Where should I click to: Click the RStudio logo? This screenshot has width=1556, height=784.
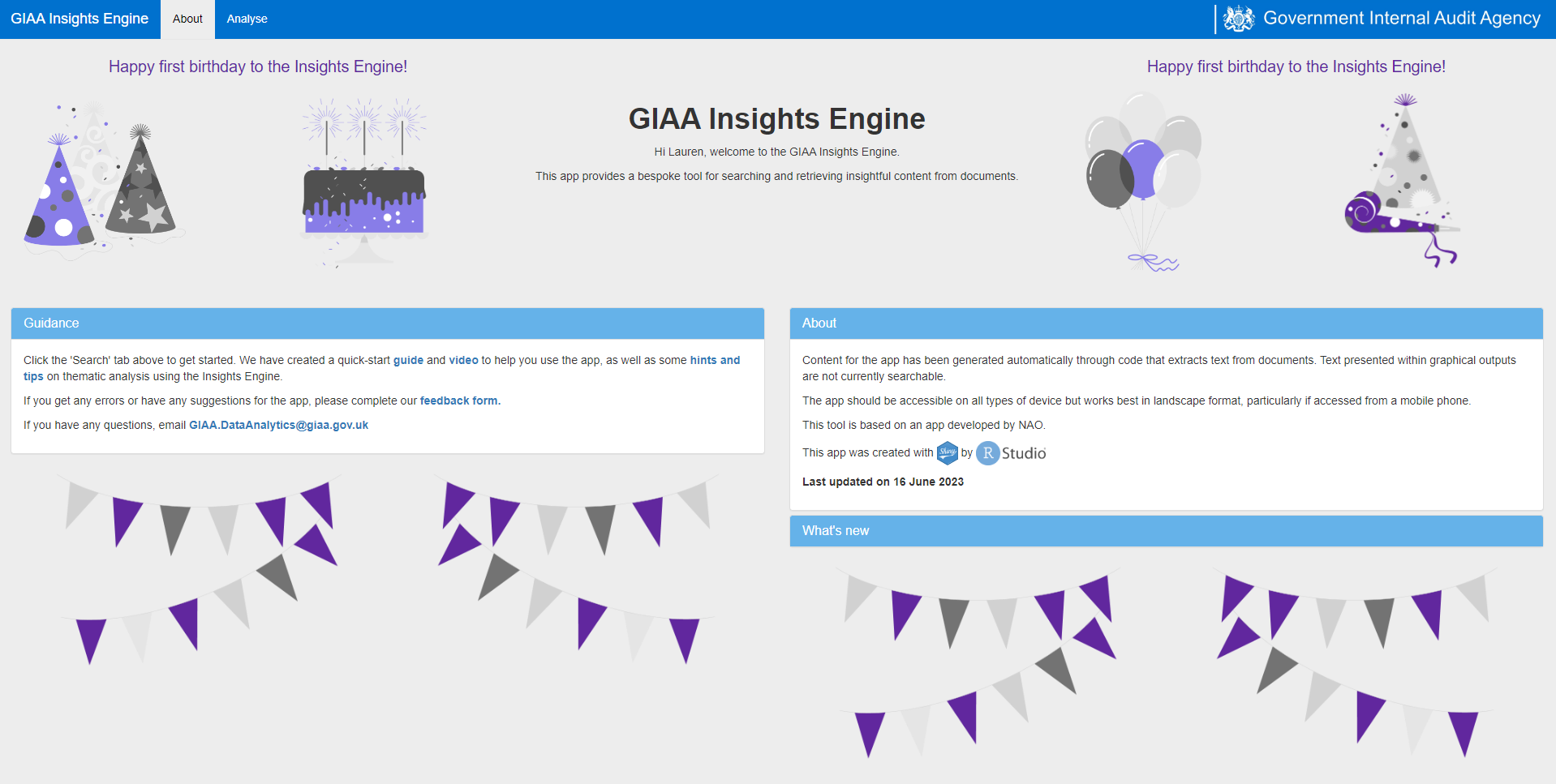(x=1011, y=453)
